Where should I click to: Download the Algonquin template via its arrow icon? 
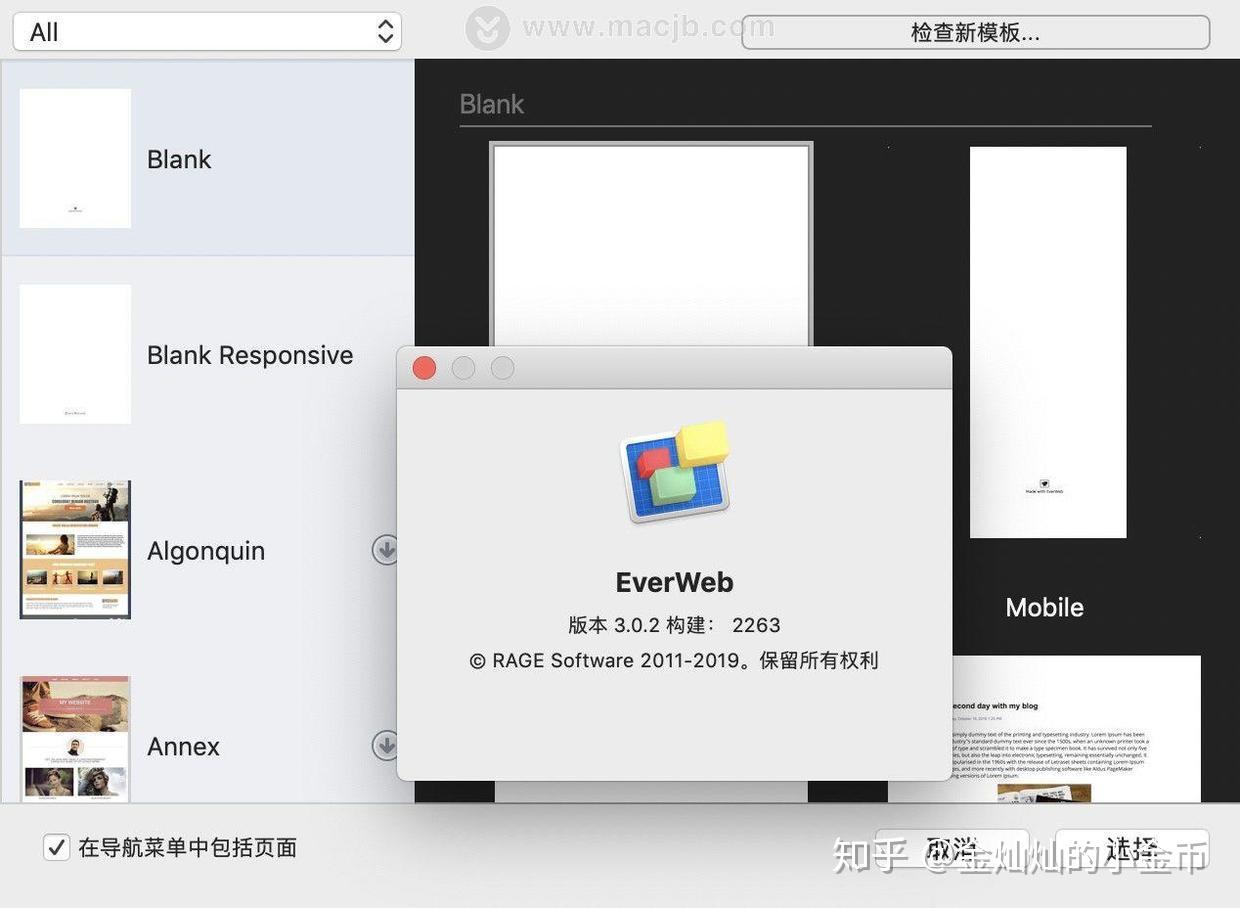(387, 550)
